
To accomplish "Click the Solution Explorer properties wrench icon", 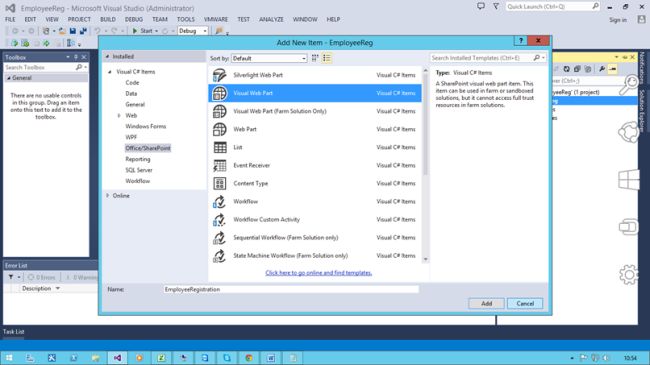I will (x=601, y=69).
